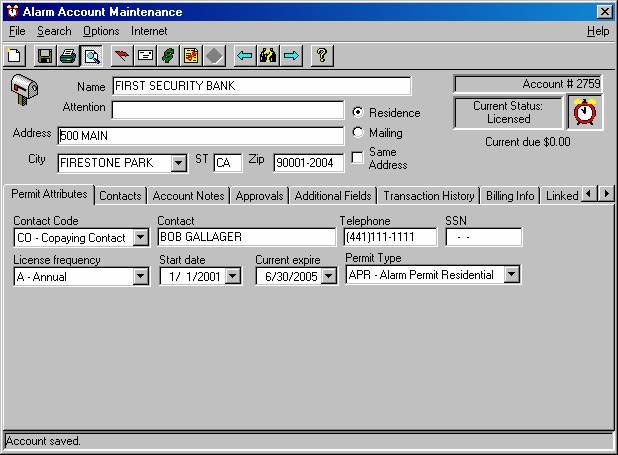Select the Mailing radio button

pyautogui.click(x=358, y=133)
